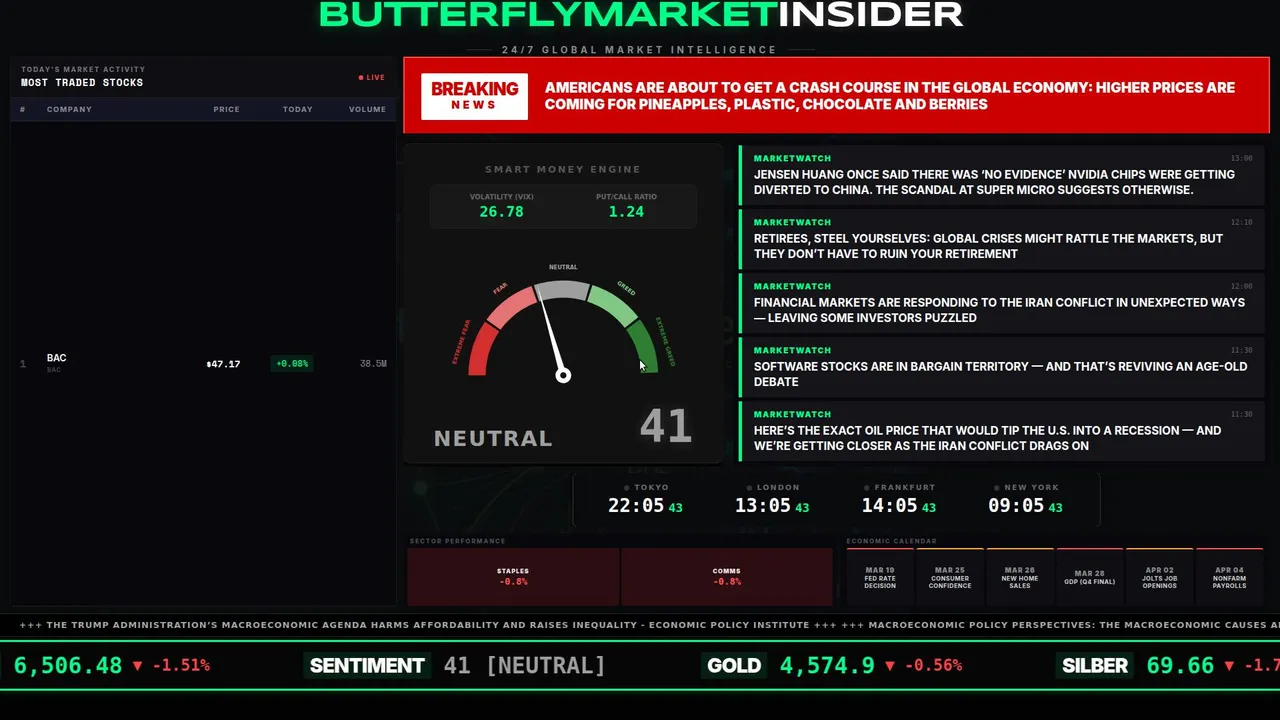Click the Breaking News badge
1280x720 pixels.
click(474, 96)
